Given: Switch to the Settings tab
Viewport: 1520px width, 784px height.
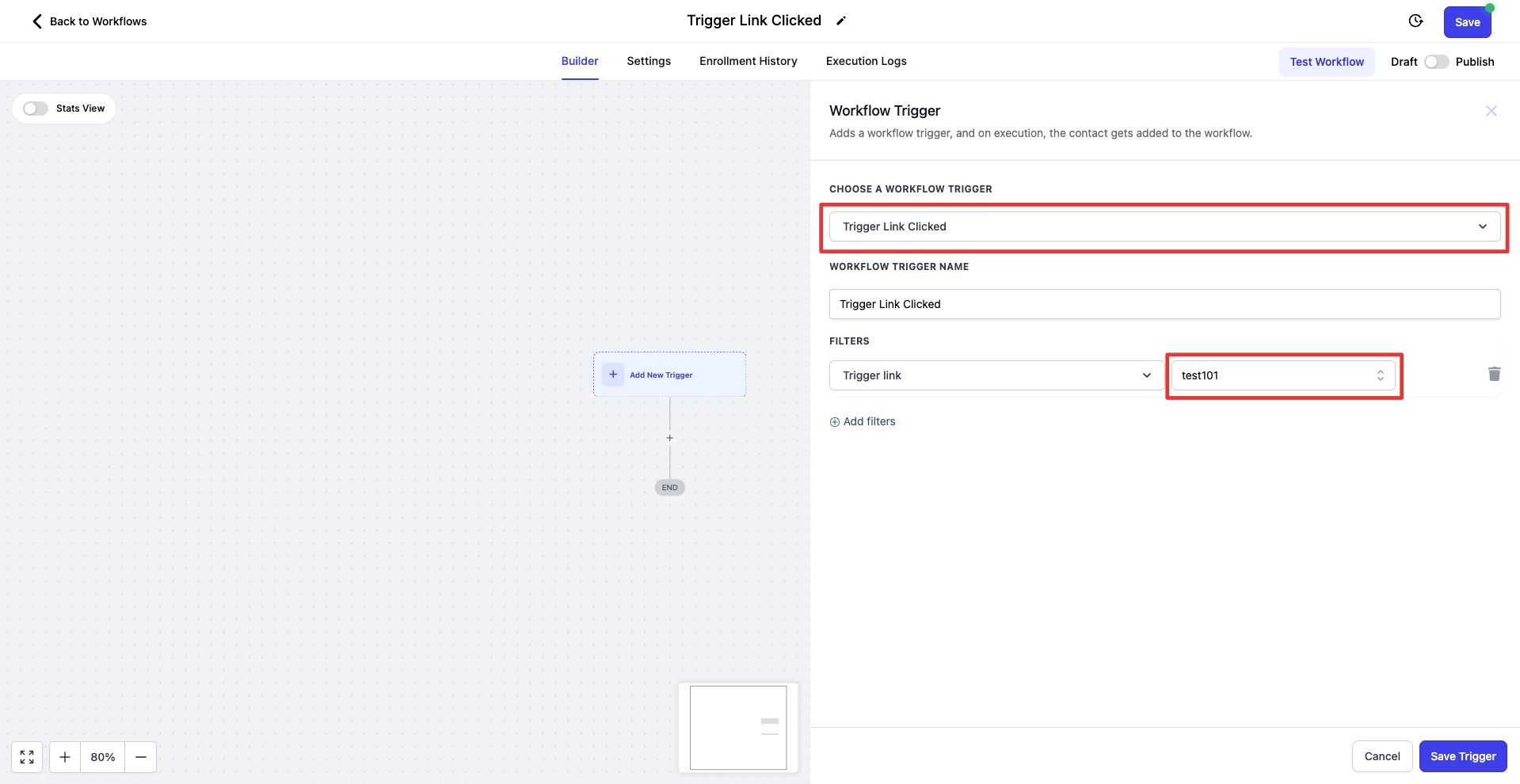Looking at the screenshot, I should (x=649, y=61).
